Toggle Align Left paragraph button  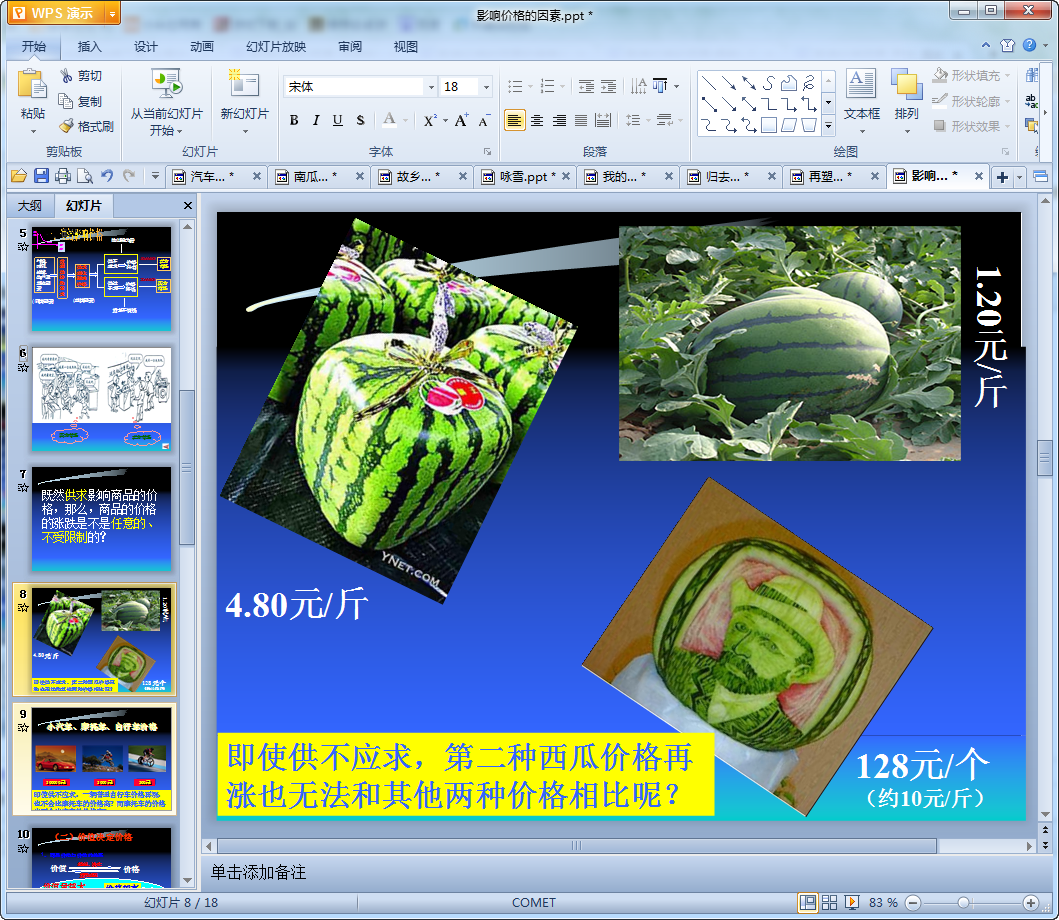pos(515,120)
